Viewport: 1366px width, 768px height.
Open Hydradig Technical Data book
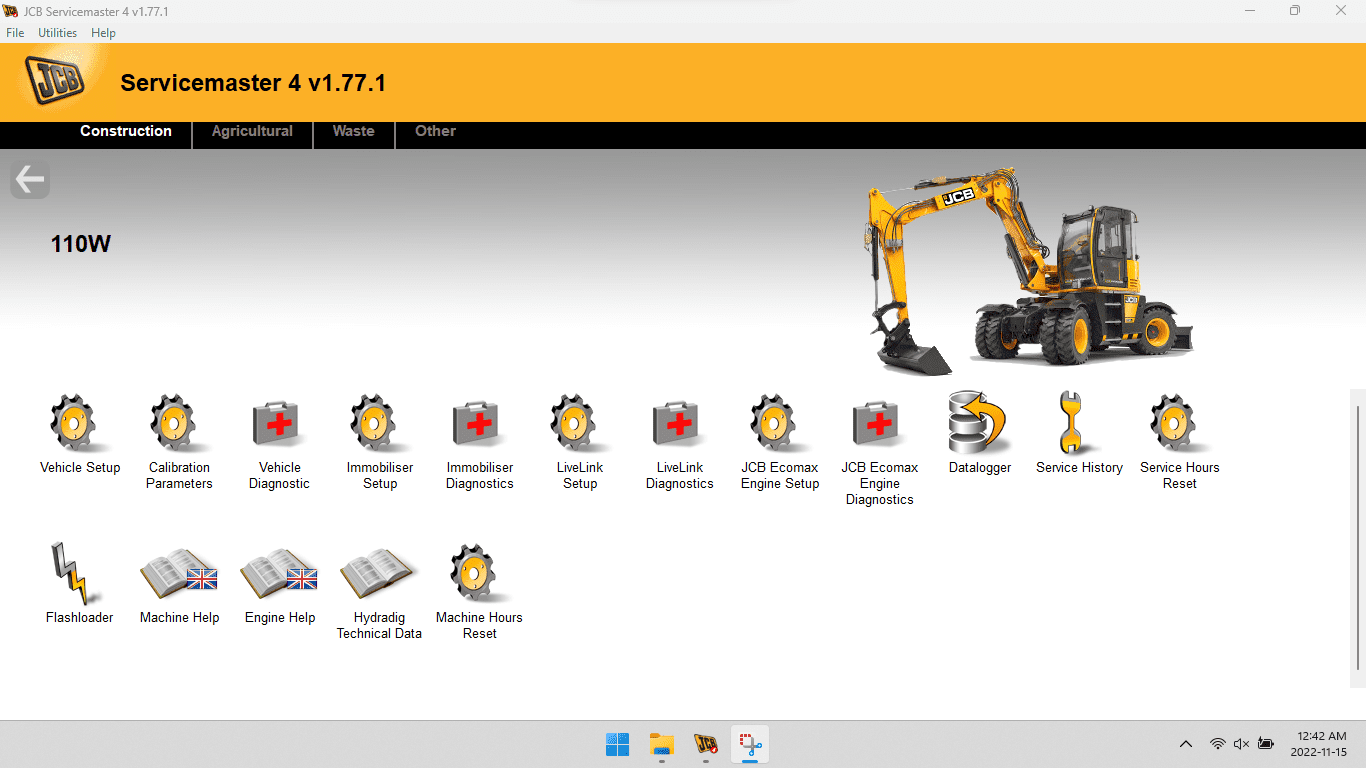377,574
